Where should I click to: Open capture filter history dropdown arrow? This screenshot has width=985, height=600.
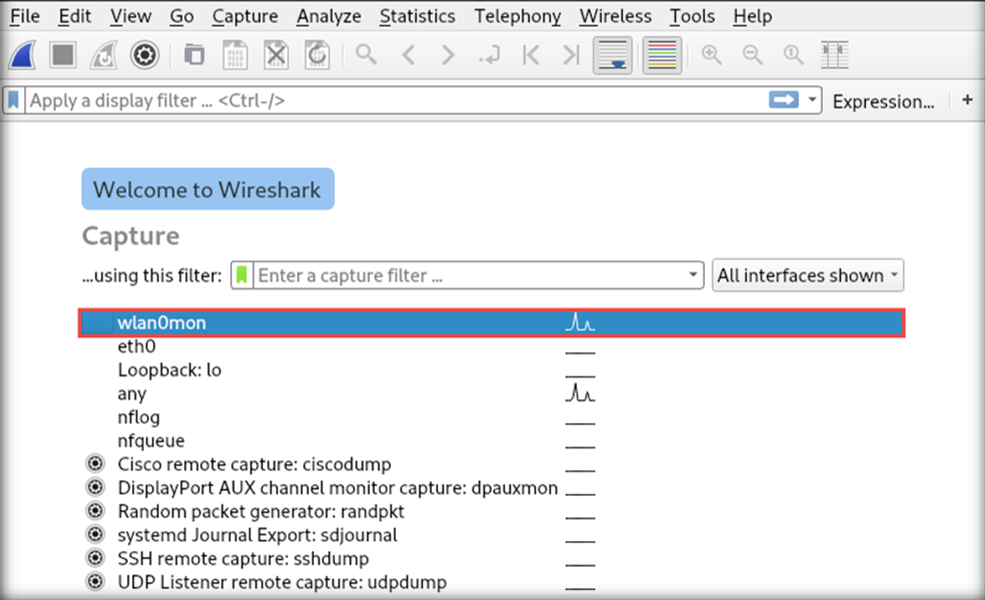pos(693,275)
